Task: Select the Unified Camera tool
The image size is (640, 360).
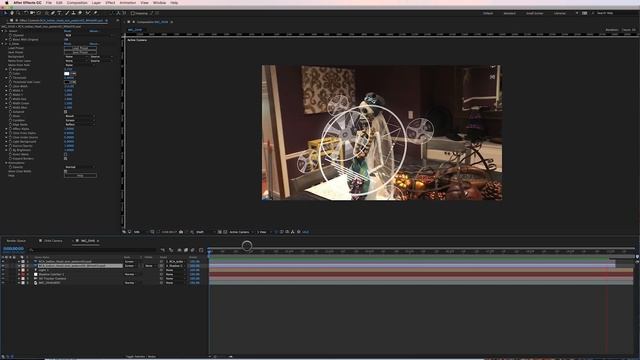Action: point(32,13)
